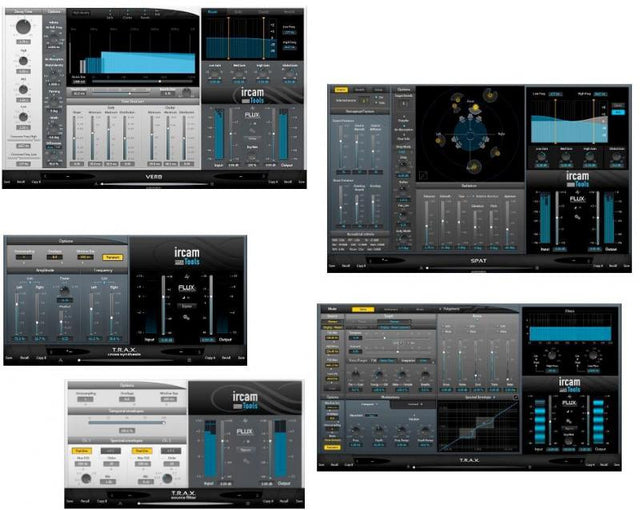Switch to the Reverb tab in SPAT
The width and height of the screenshot is (640, 510).
tap(361, 90)
